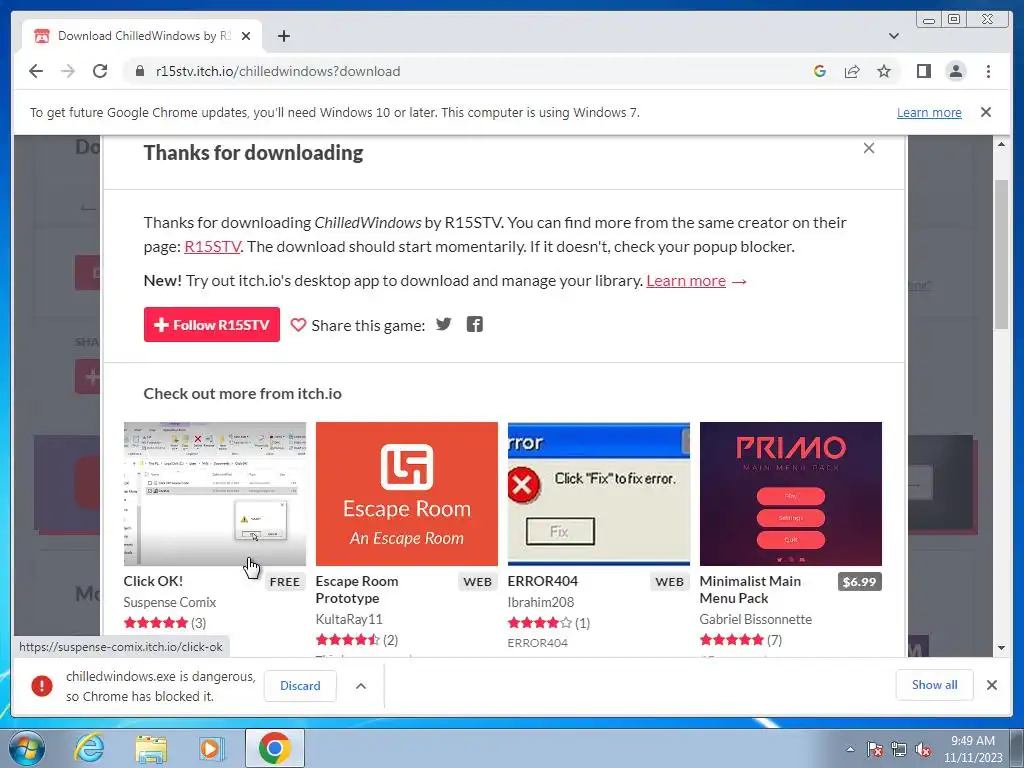The height and width of the screenshot is (768, 1024).
Task: Show hidden system tray icons
Action: point(850,750)
